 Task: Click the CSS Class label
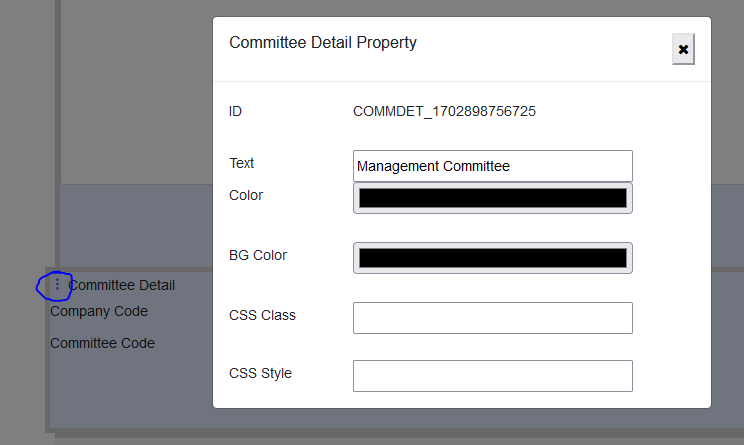click(262, 315)
